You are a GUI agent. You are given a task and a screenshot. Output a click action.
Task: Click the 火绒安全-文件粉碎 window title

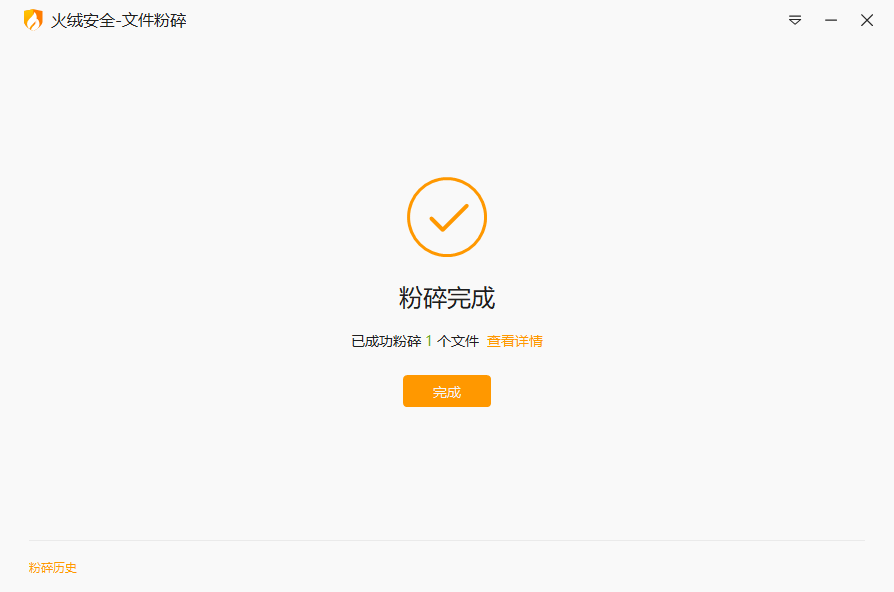pos(119,21)
